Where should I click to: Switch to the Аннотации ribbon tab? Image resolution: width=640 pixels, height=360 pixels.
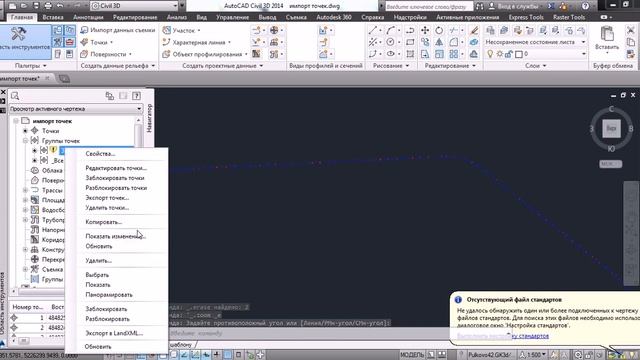coord(88,17)
